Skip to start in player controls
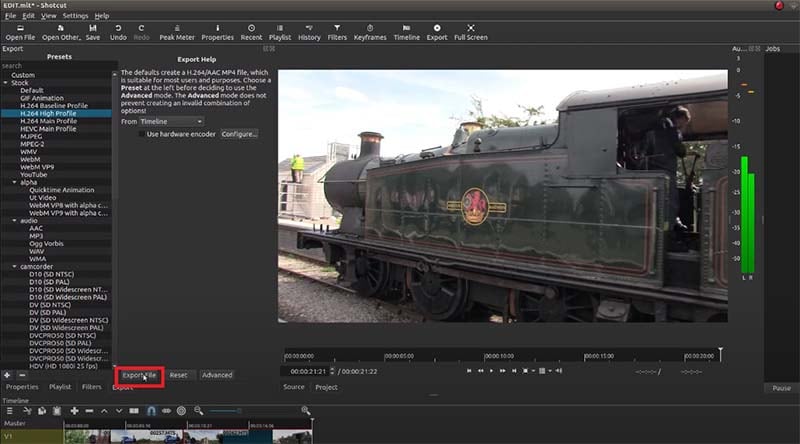This screenshot has height=444, width=800. tap(469, 371)
